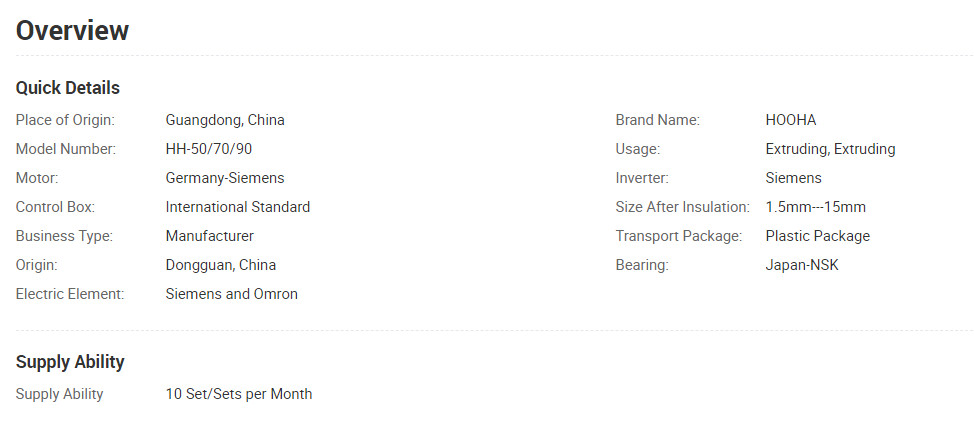The image size is (974, 421).
Task: Click the Overview heading
Action: pyautogui.click(x=72, y=30)
